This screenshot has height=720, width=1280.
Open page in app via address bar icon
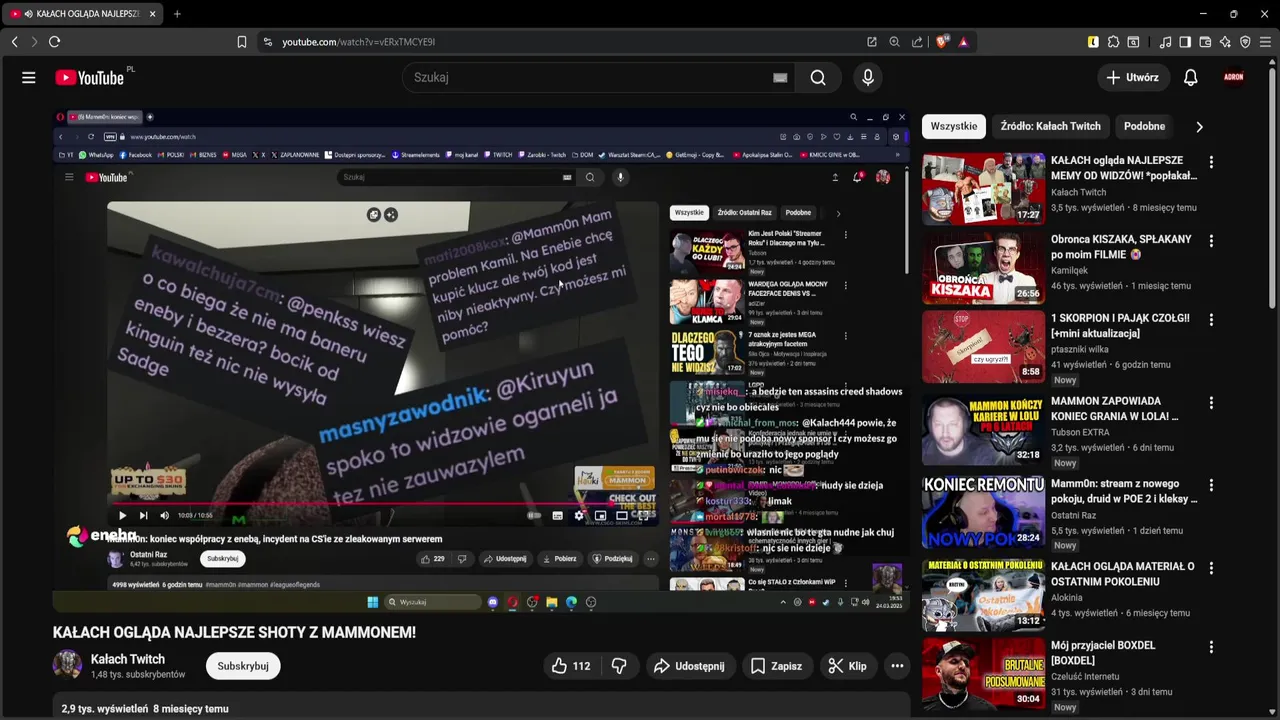click(872, 42)
